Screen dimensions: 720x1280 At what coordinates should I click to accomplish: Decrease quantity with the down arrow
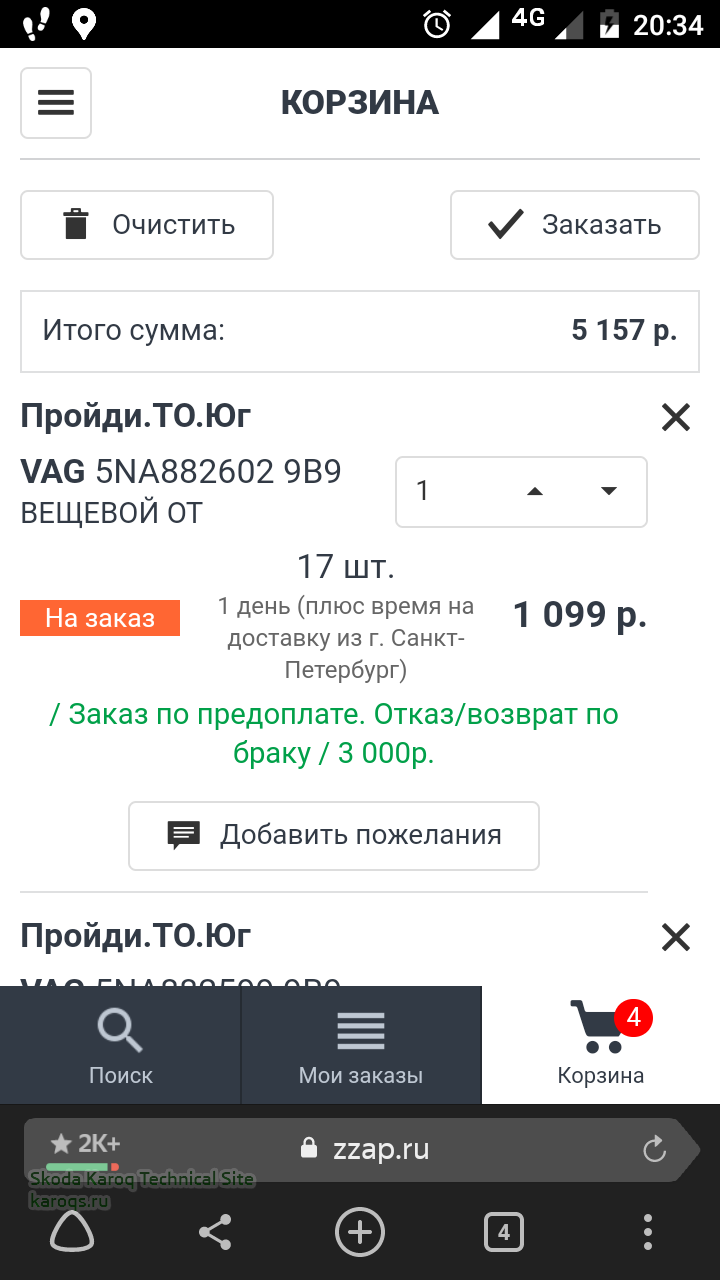point(608,491)
